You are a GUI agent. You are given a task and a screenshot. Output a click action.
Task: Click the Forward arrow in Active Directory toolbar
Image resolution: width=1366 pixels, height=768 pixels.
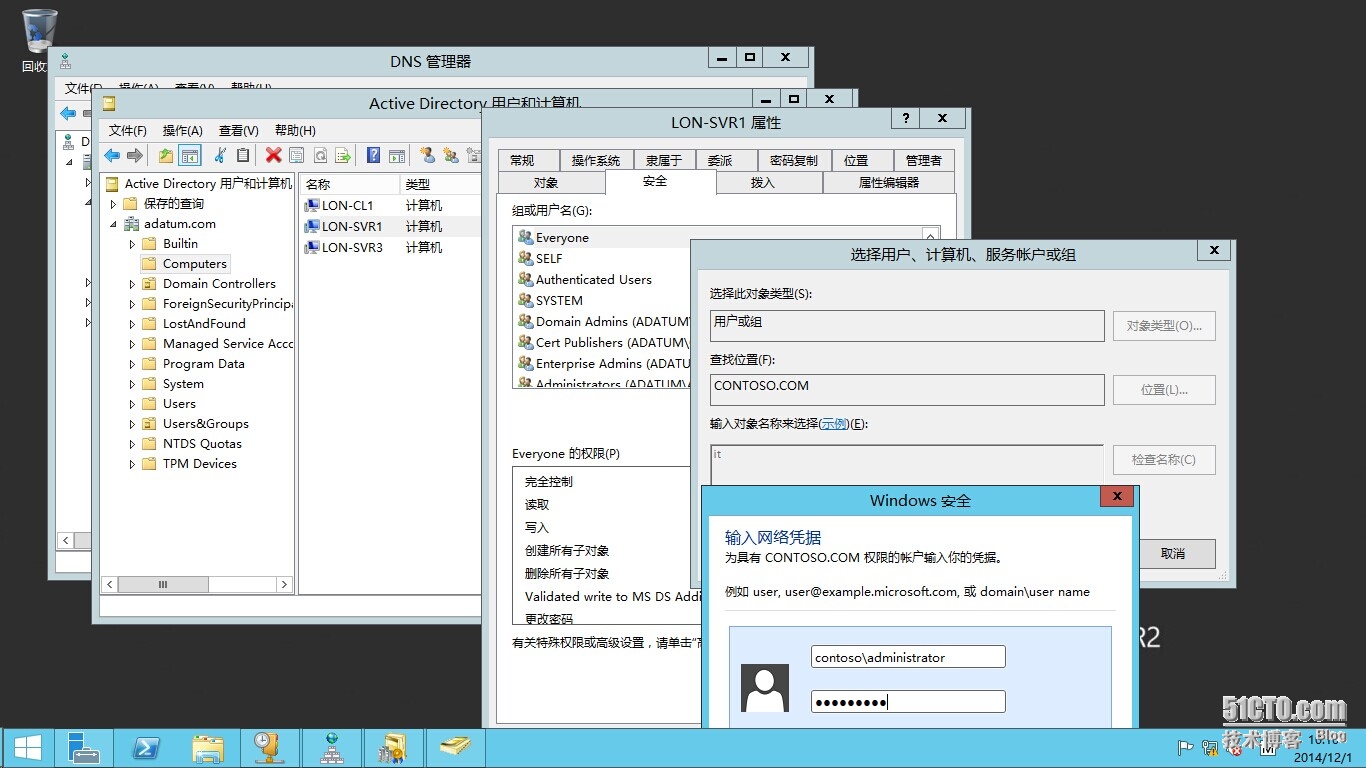click(134, 155)
